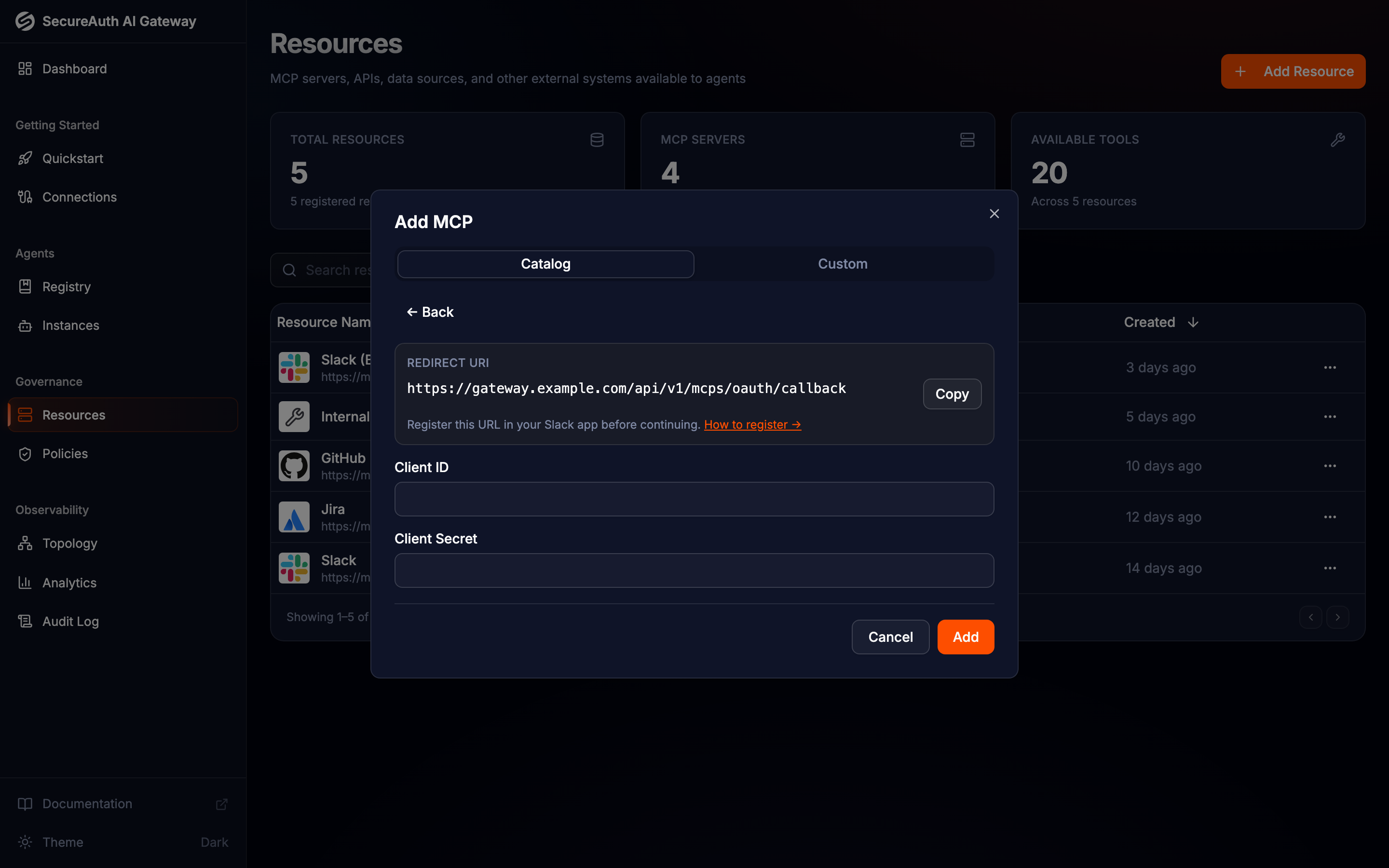Switch to the Catalog tab

[x=545, y=264]
